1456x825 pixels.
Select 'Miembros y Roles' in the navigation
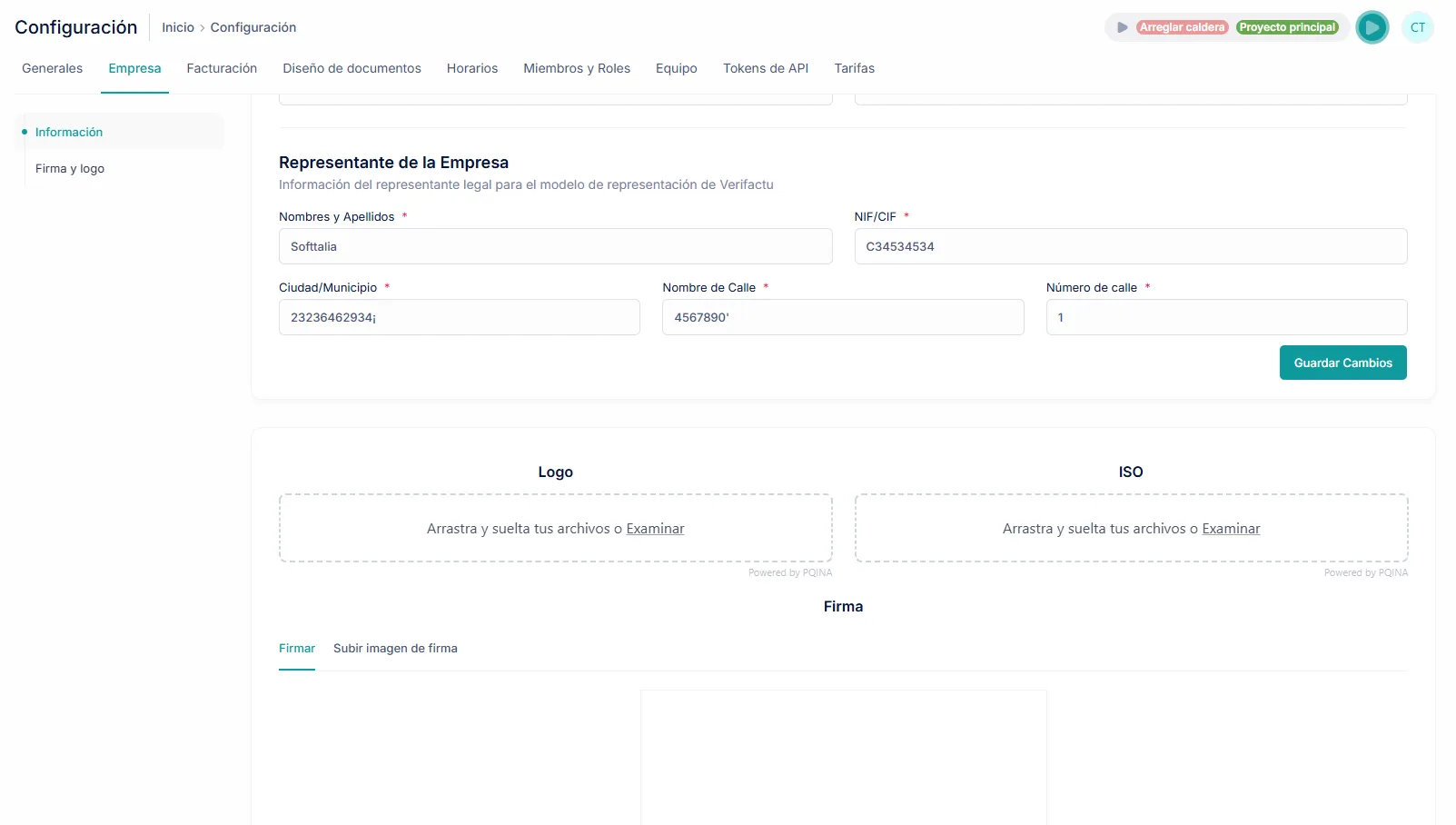[x=577, y=68]
